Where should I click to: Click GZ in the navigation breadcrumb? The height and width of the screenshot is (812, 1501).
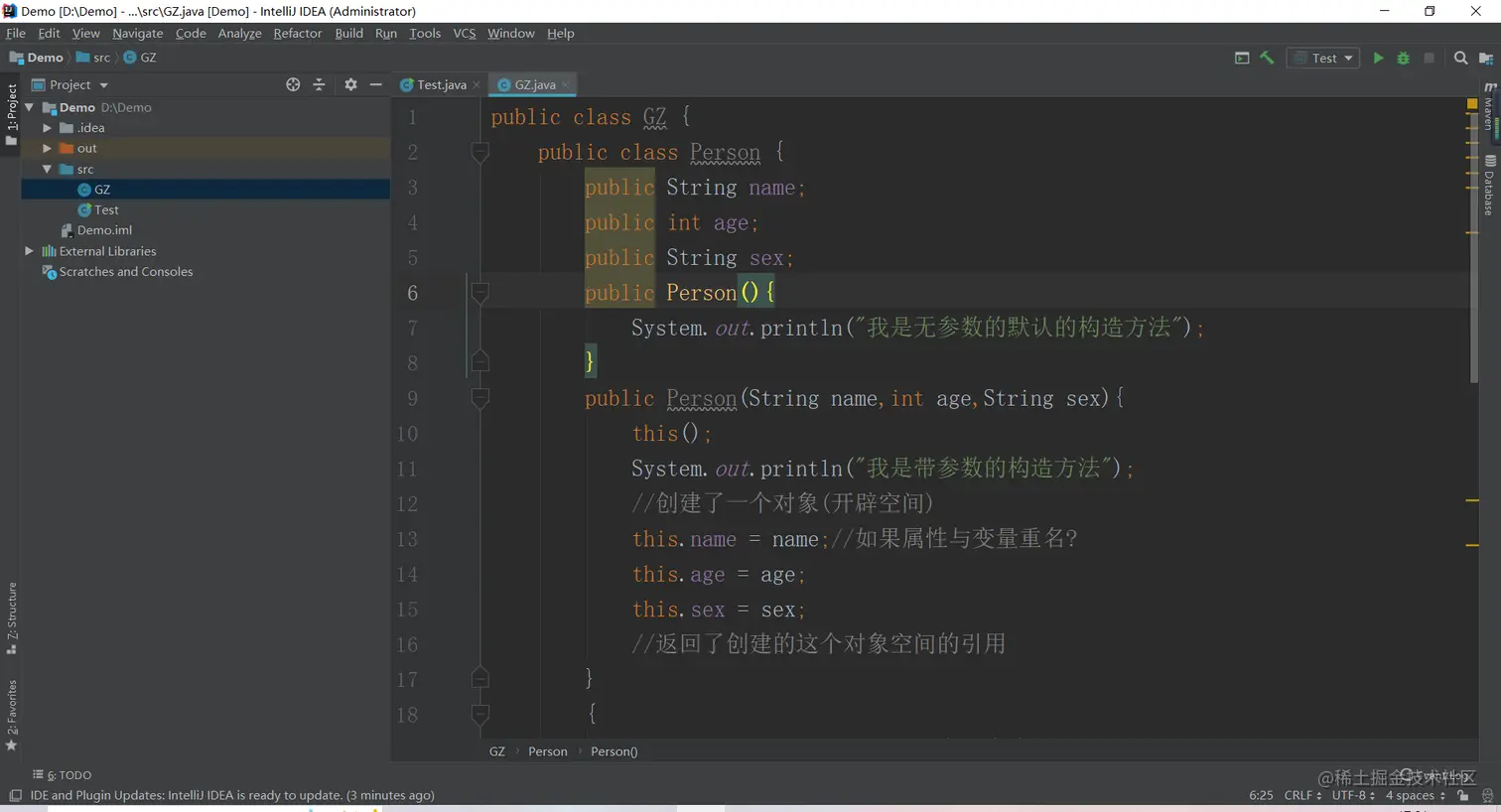[x=140, y=58]
